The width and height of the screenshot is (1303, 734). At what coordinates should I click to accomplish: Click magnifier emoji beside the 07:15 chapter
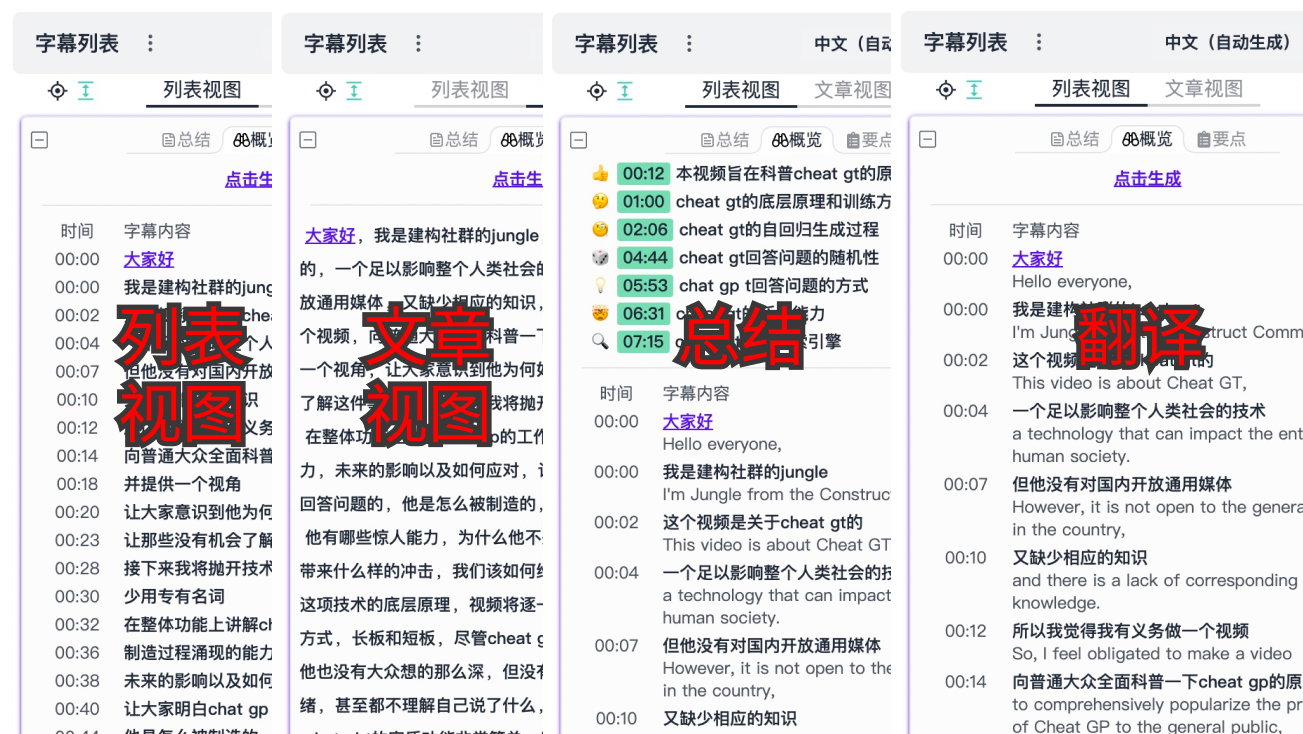[600, 341]
